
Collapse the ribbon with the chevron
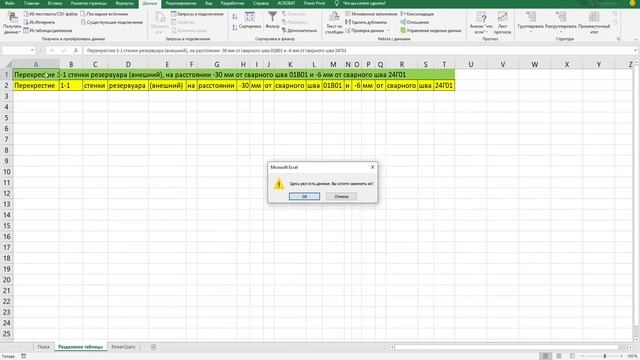(x=636, y=39)
